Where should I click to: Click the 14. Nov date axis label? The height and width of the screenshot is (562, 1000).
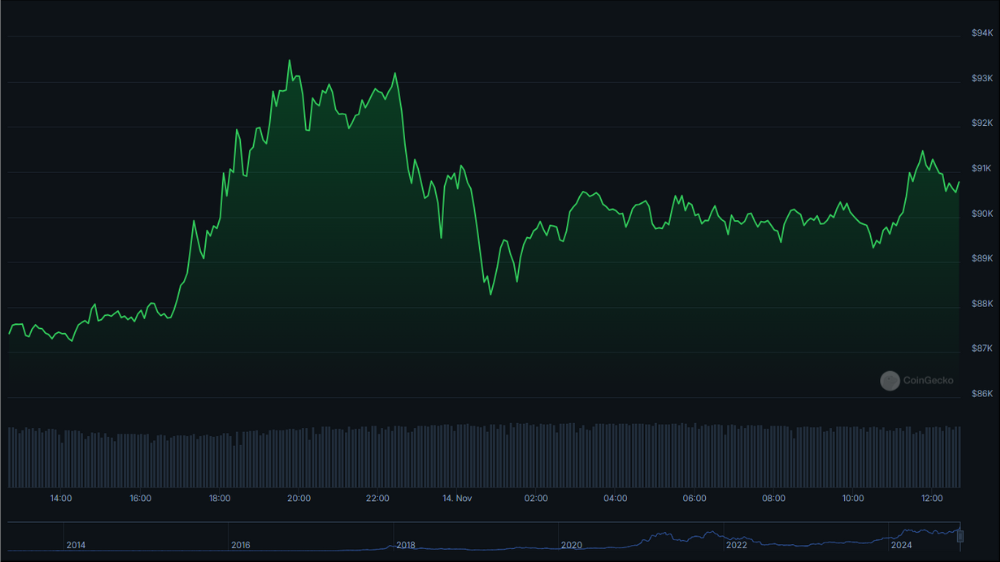[x=457, y=498]
